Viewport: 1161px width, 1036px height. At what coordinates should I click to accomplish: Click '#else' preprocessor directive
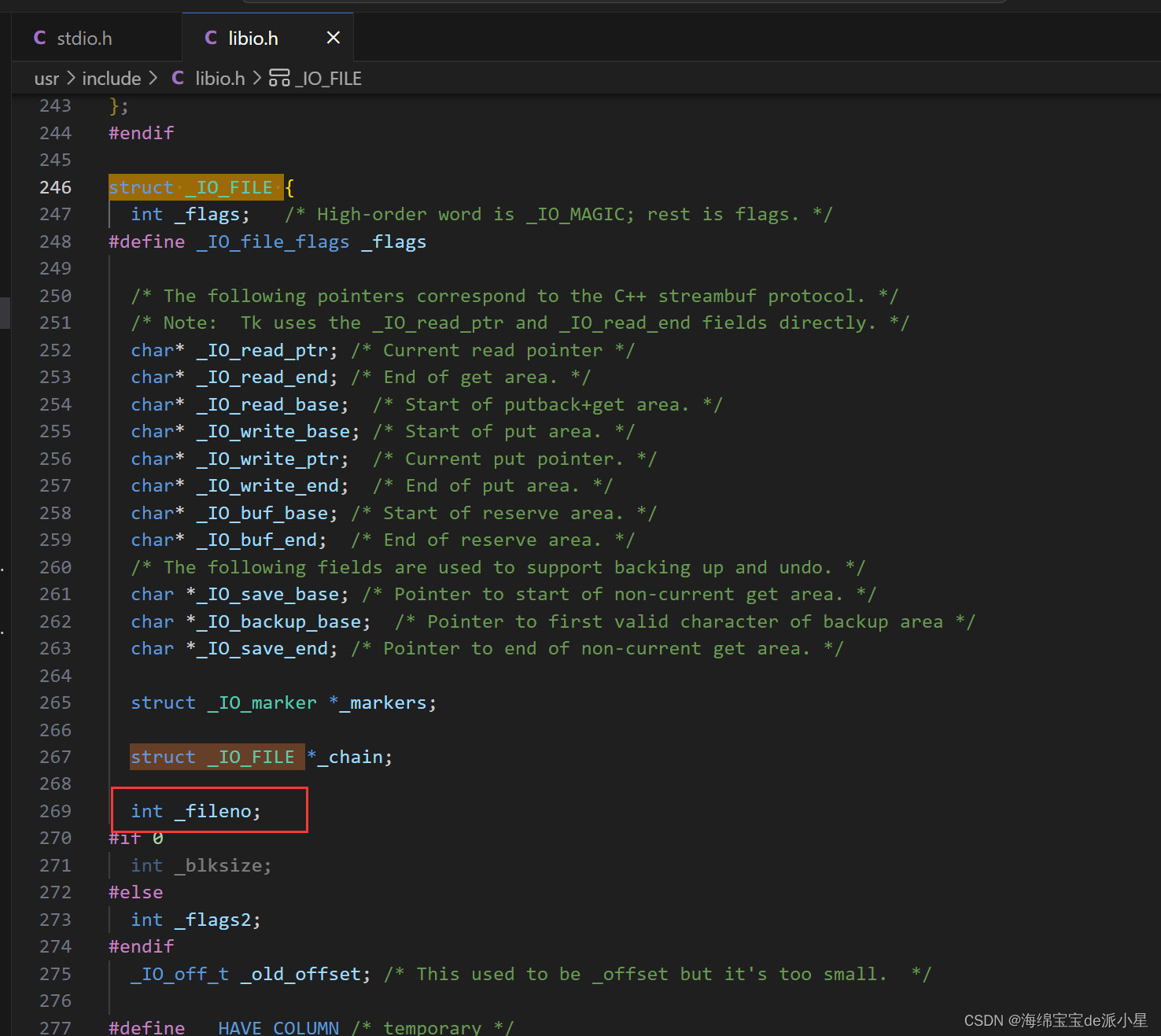136,892
